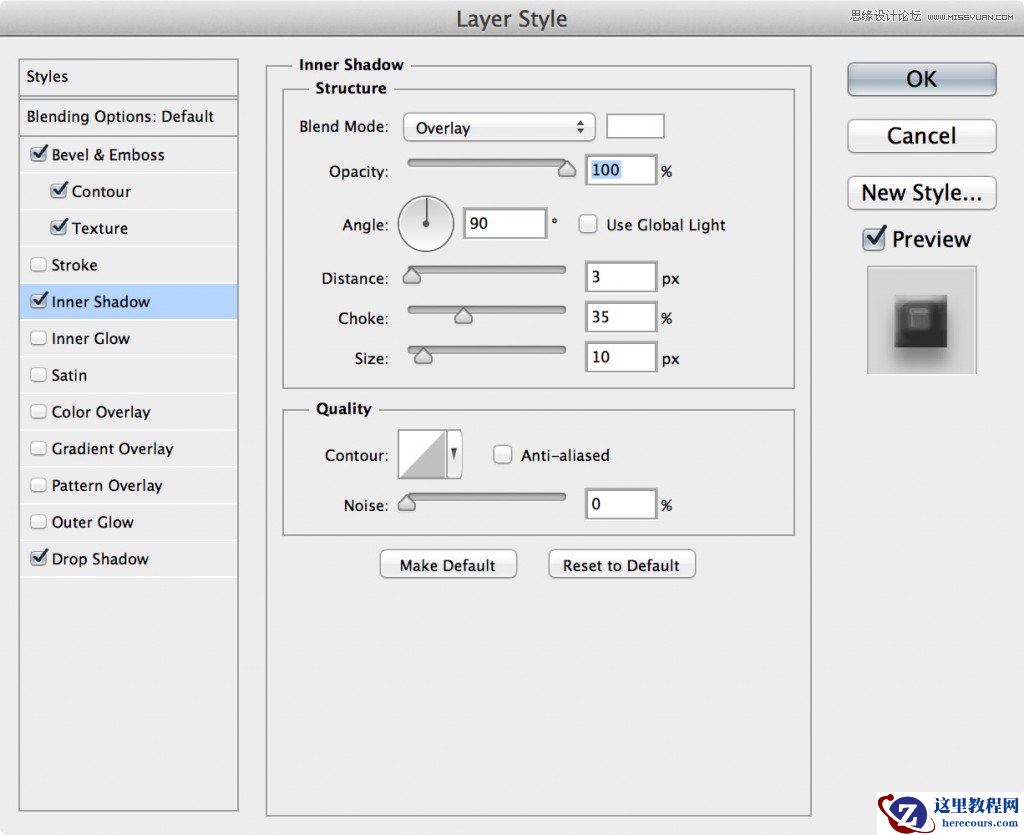Click the Contour curve thumbnail
The width and height of the screenshot is (1024, 835).
(x=422, y=454)
